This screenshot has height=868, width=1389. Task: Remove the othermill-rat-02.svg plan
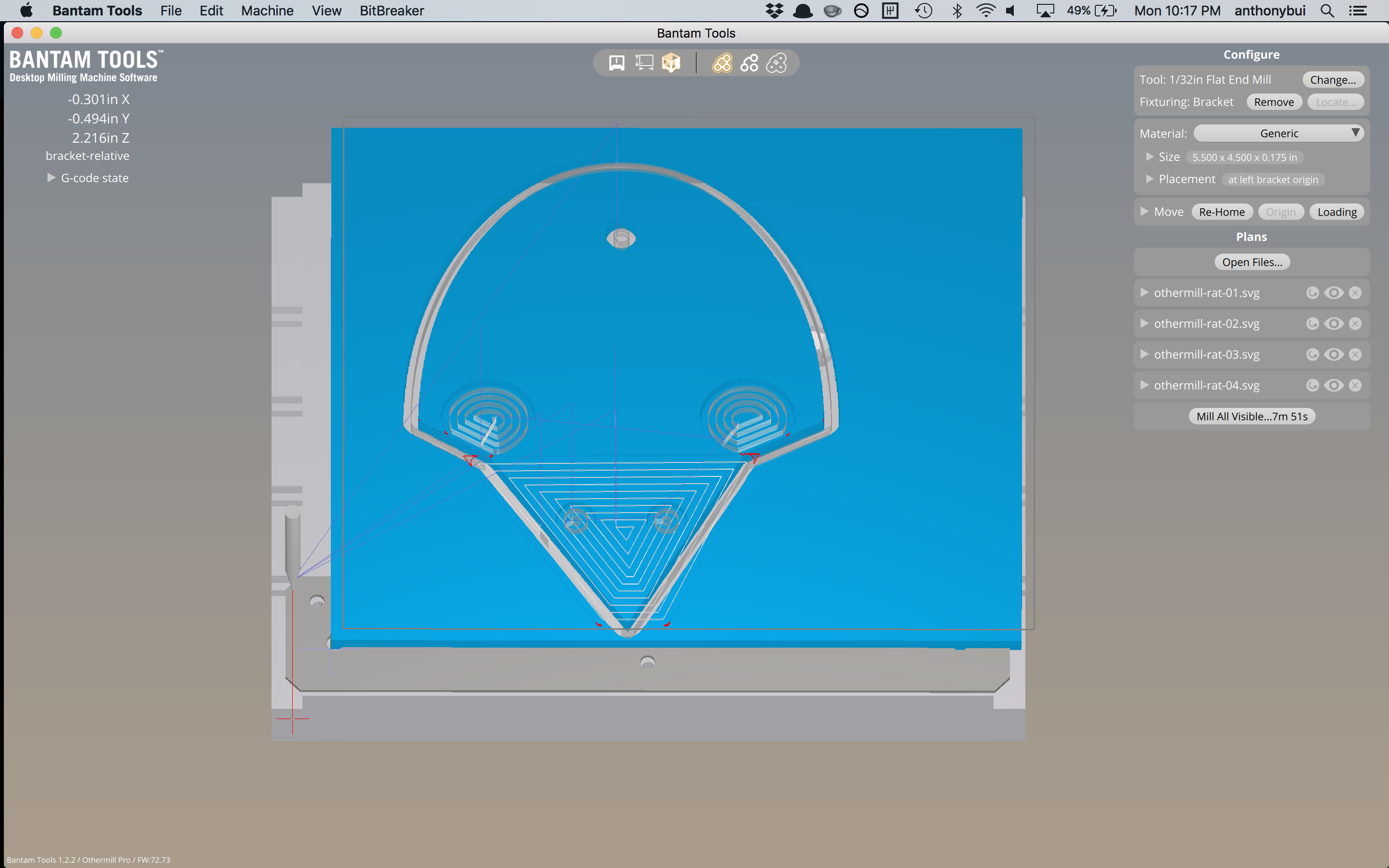[x=1355, y=324]
